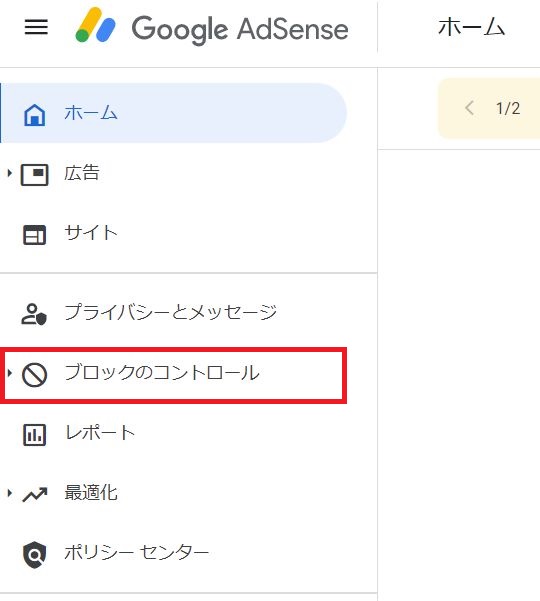Image resolution: width=540 pixels, height=601 pixels.
Task: Open the サイト menu item
Action: tap(173, 233)
